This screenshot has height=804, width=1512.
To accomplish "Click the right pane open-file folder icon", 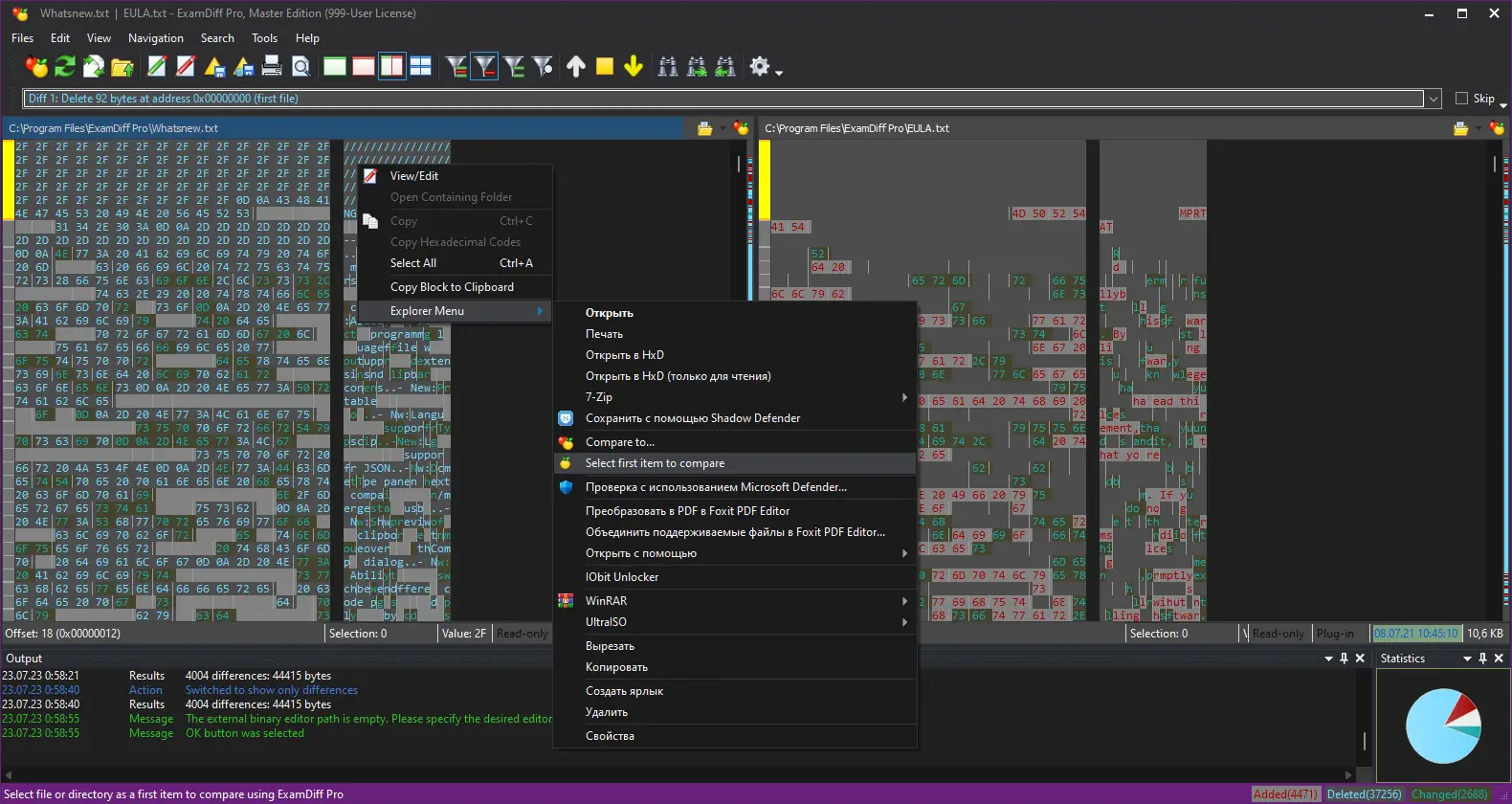I will pos(1460,128).
